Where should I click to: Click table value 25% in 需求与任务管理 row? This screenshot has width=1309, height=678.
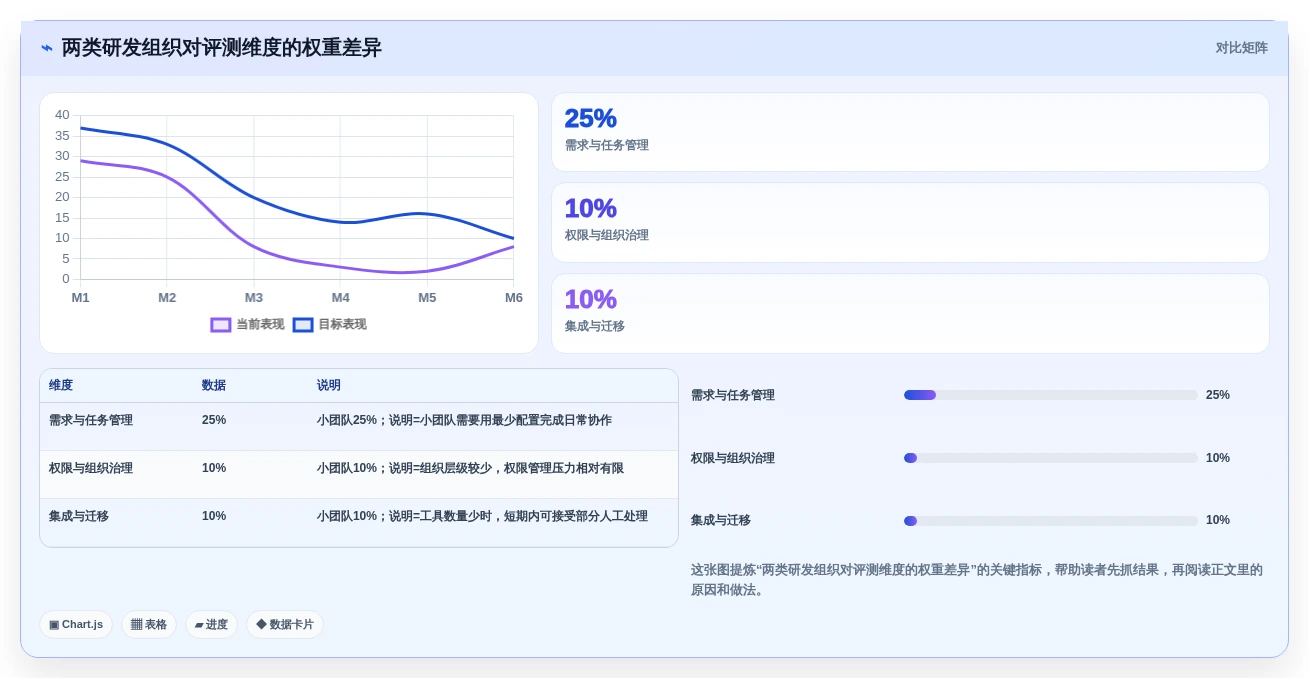214,420
